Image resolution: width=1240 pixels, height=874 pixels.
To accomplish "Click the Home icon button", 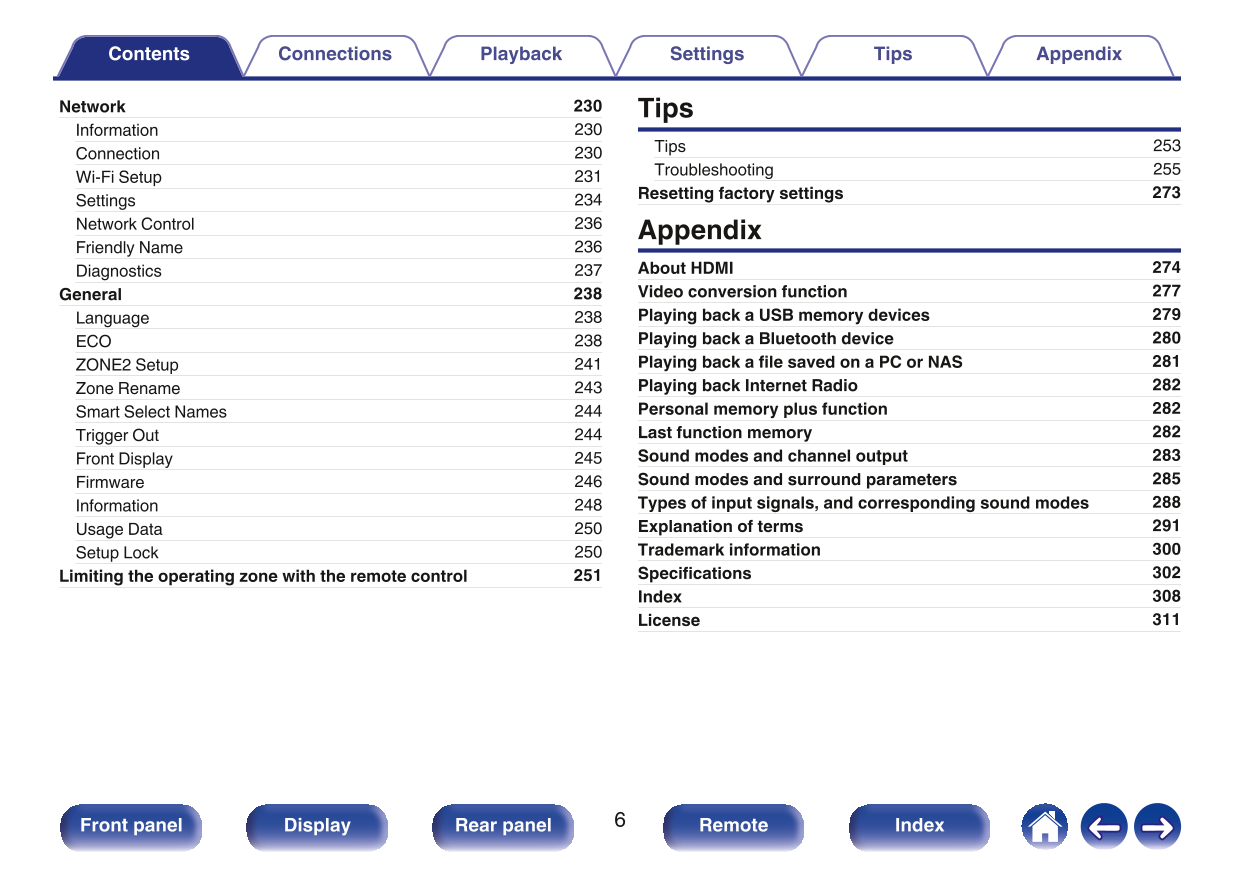I will (1044, 827).
